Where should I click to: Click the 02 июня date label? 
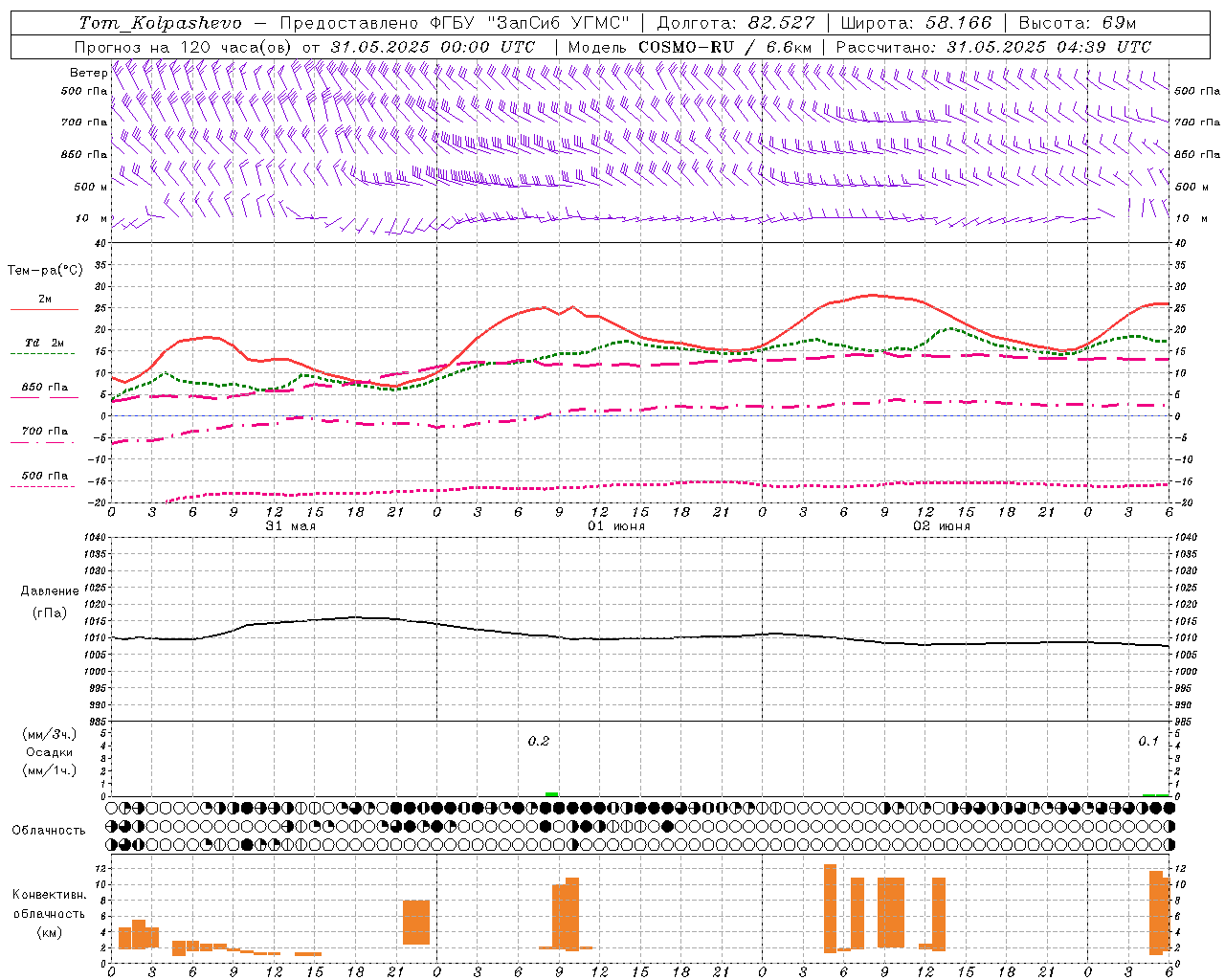click(x=942, y=526)
